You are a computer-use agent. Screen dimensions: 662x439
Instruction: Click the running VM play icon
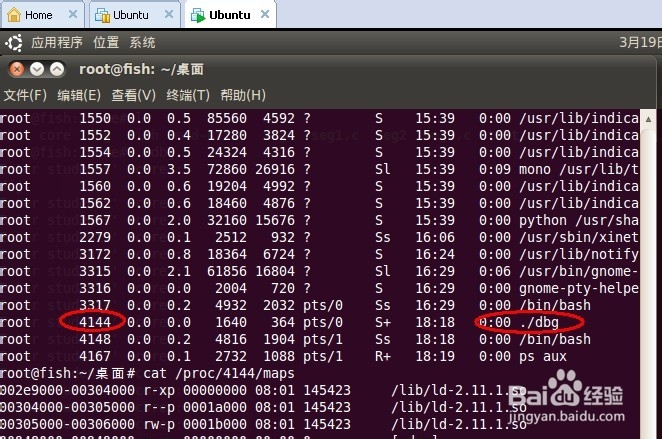point(198,16)
